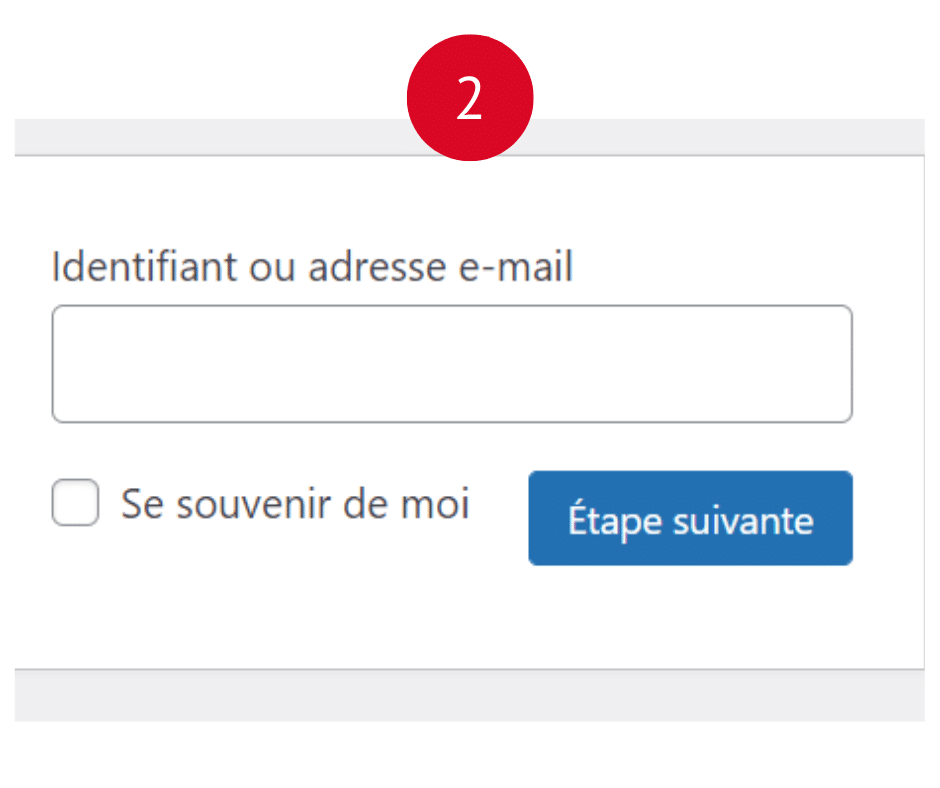Tick the 'Se souvenir de moi' checkbox
Viewport: 940px width, 788px height.
[75, 503]
